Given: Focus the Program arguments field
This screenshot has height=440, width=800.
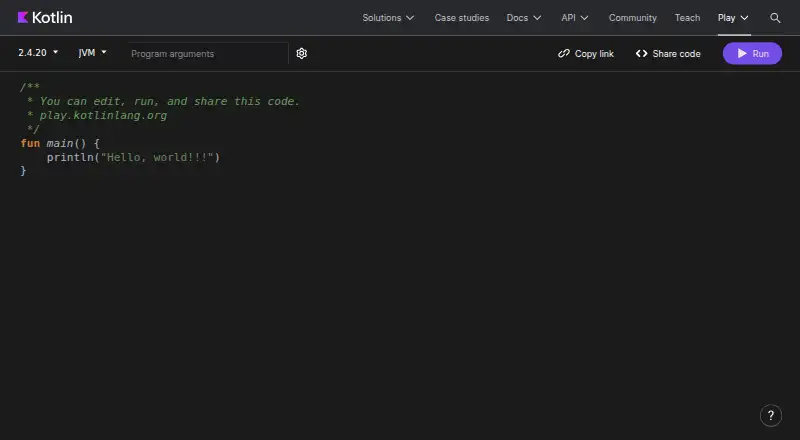Looking at the screenshot, I should 208,54.
